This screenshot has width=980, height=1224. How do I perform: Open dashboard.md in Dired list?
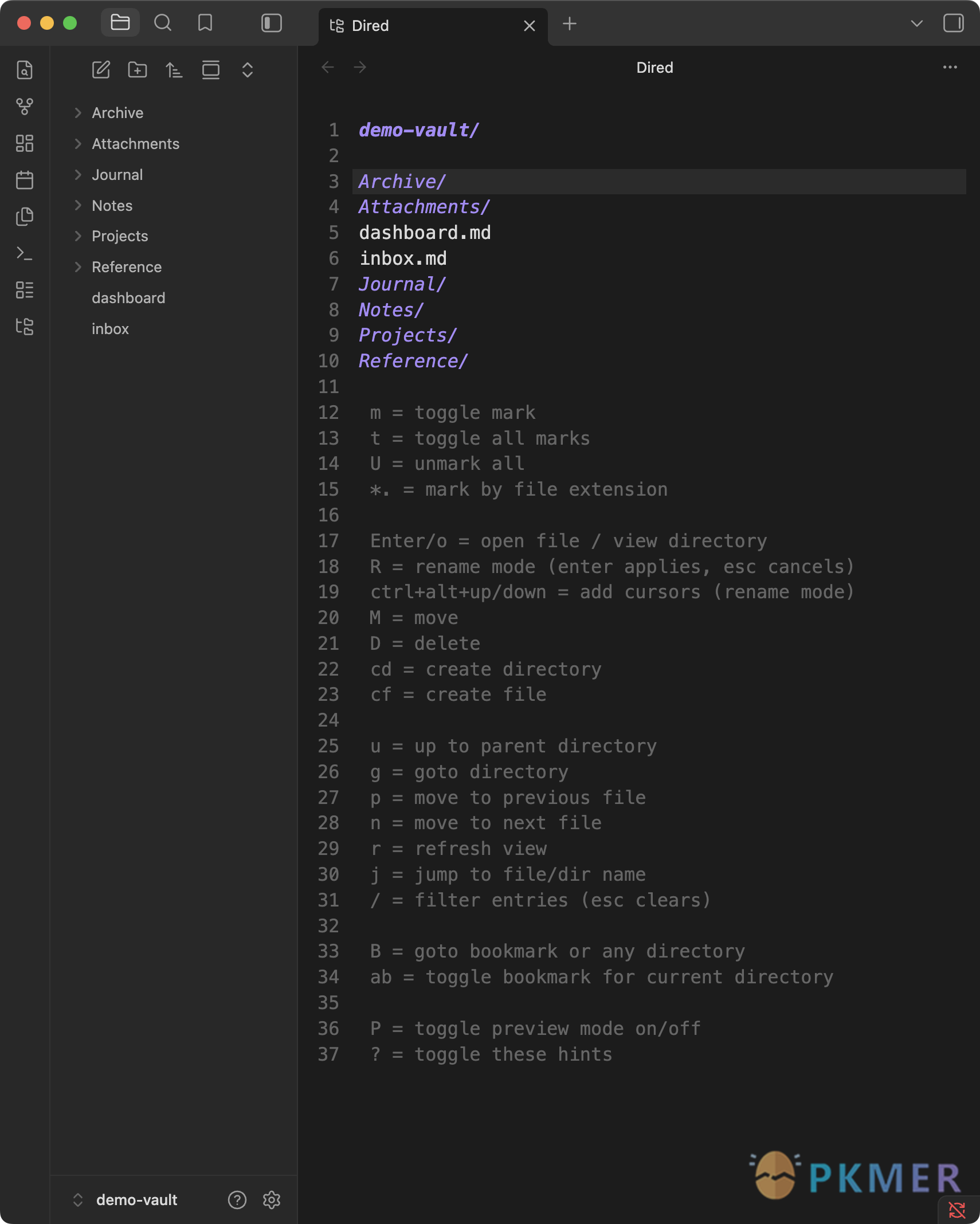[425, 233]
